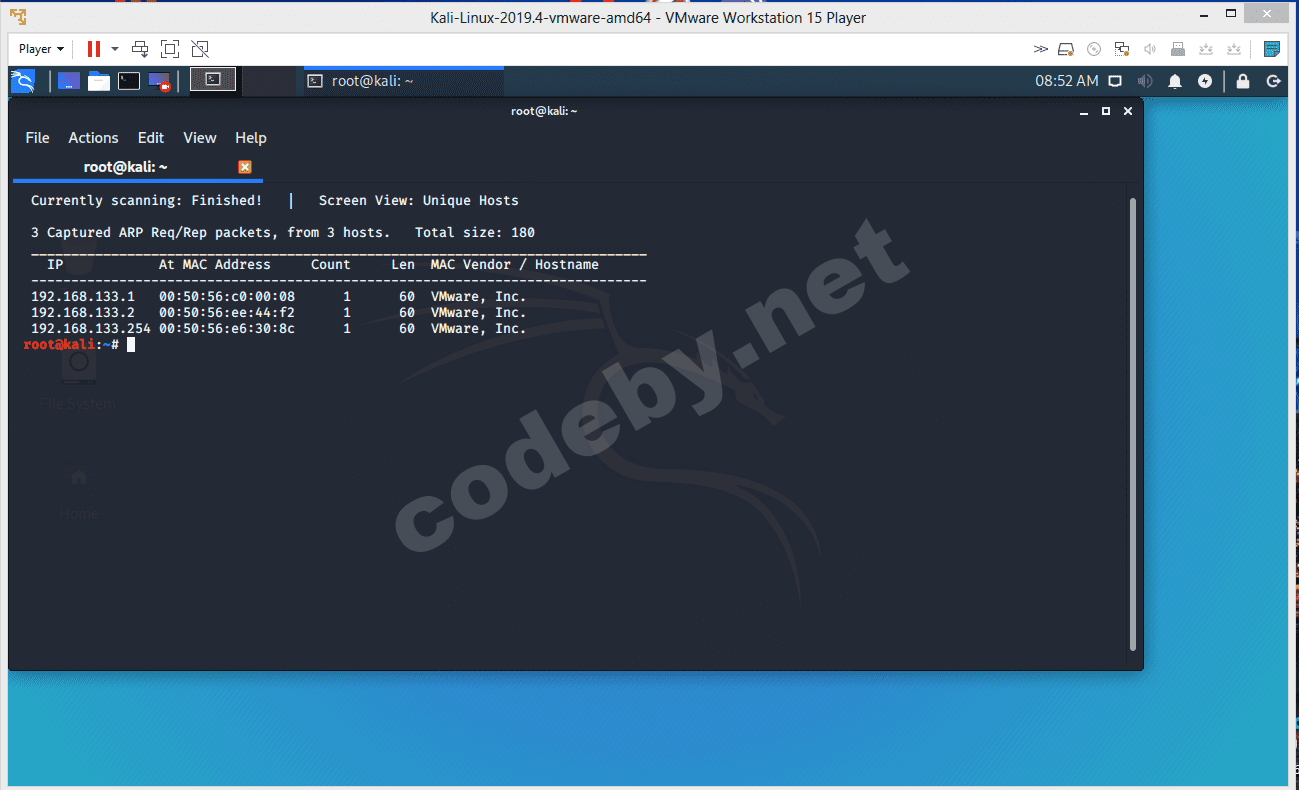The image size is (1299, 790).
Task: Click MAC address 00:50:56:e6:30:8c
Action: pos(227,329)
